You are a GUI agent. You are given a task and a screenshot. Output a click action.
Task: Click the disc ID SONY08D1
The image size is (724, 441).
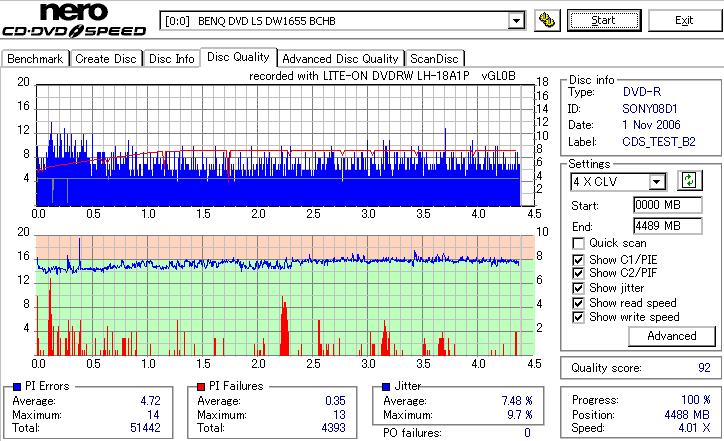[650, 109]
